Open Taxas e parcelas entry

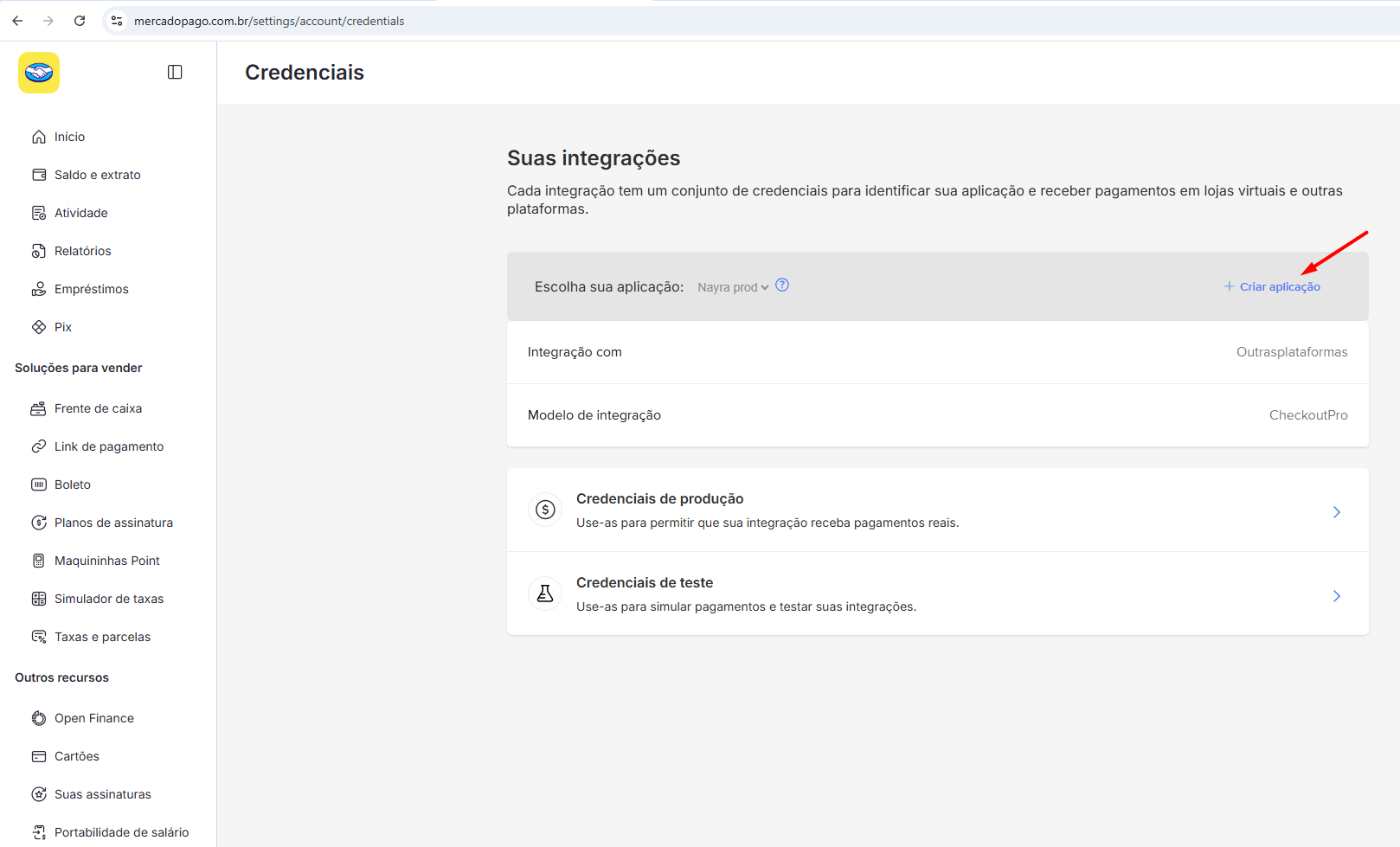102,637
